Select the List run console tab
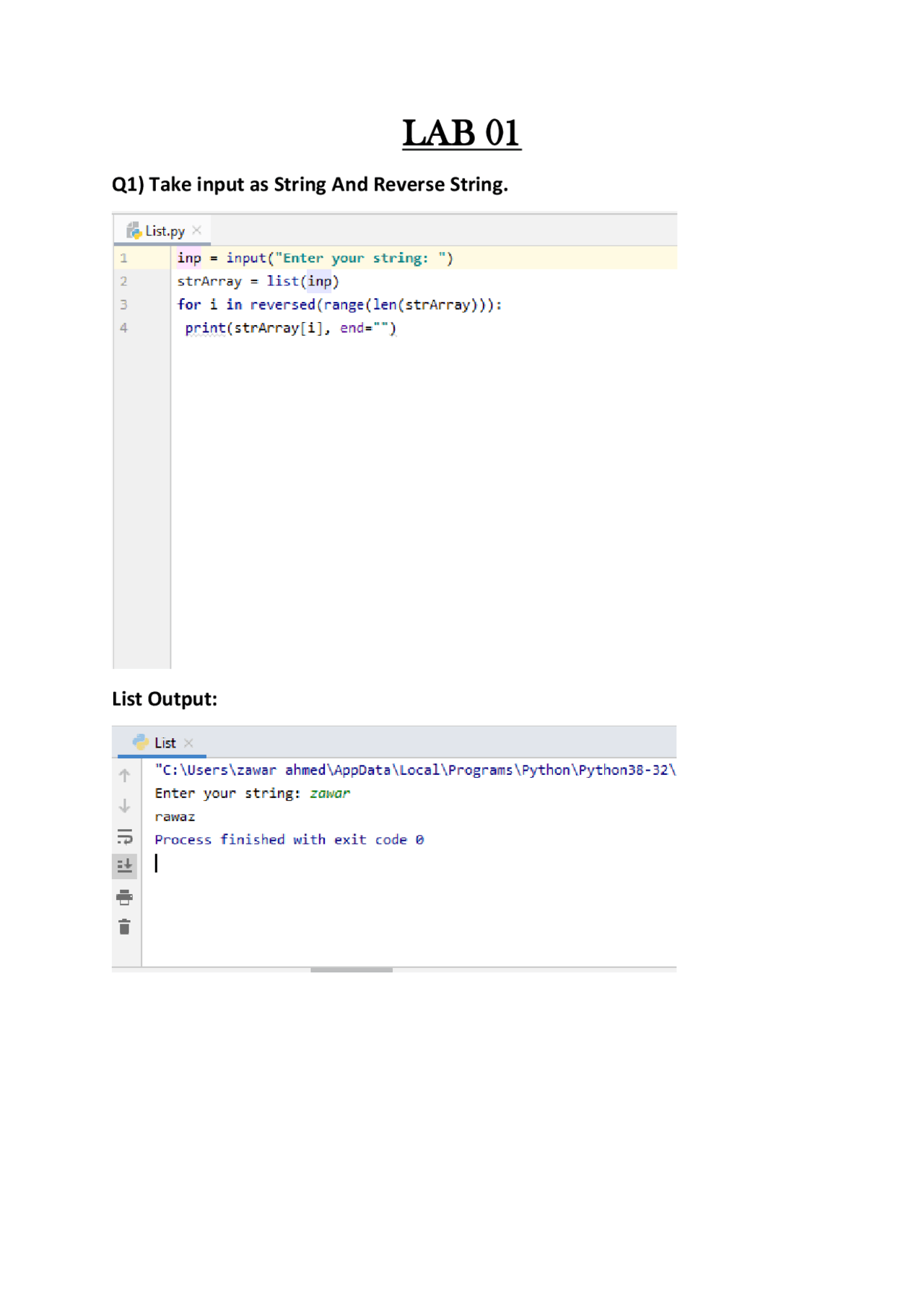This screenshot has height=1308, width=924. [165, 743]
